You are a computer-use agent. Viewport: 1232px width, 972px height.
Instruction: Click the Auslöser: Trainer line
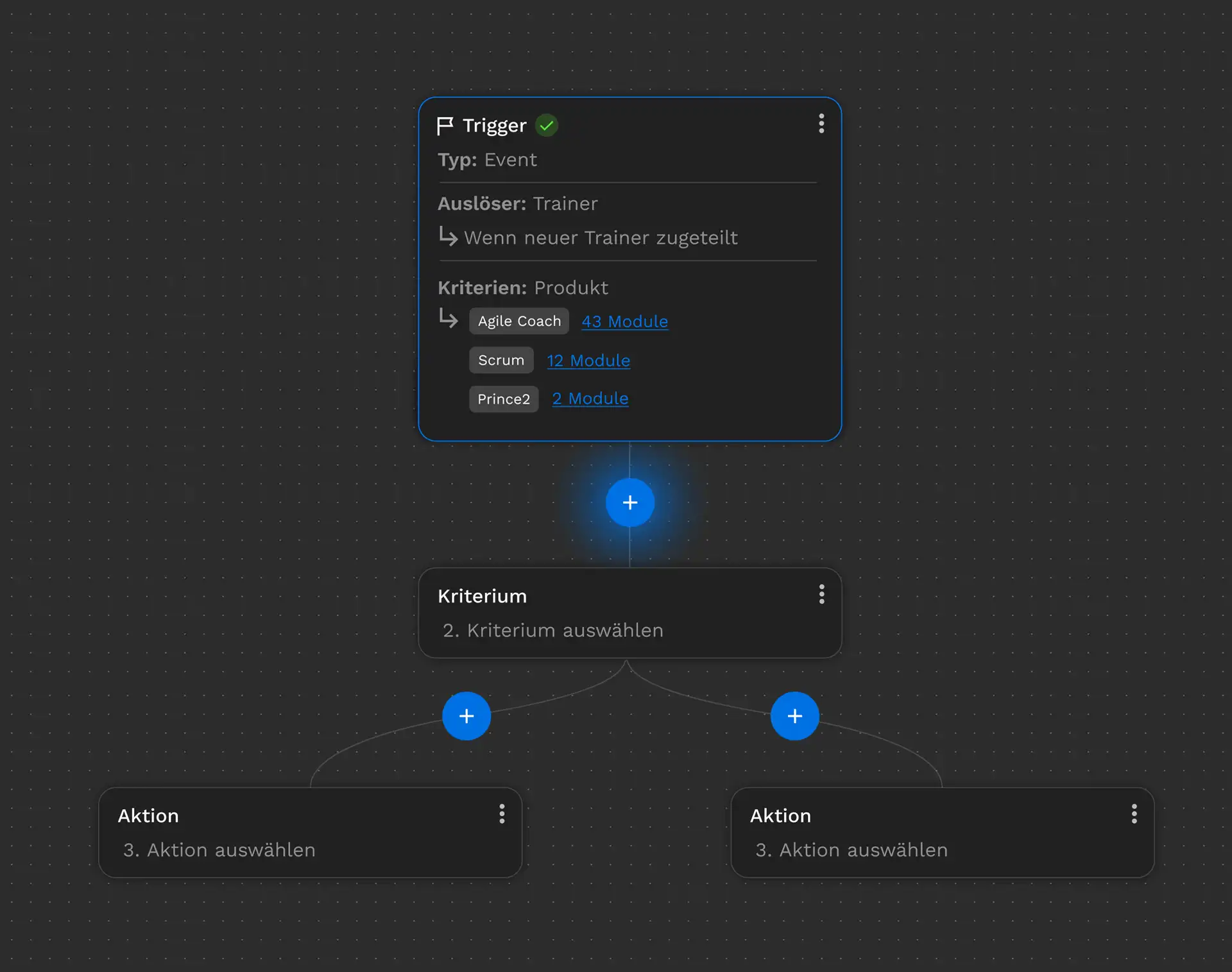(x=517, y=203)
